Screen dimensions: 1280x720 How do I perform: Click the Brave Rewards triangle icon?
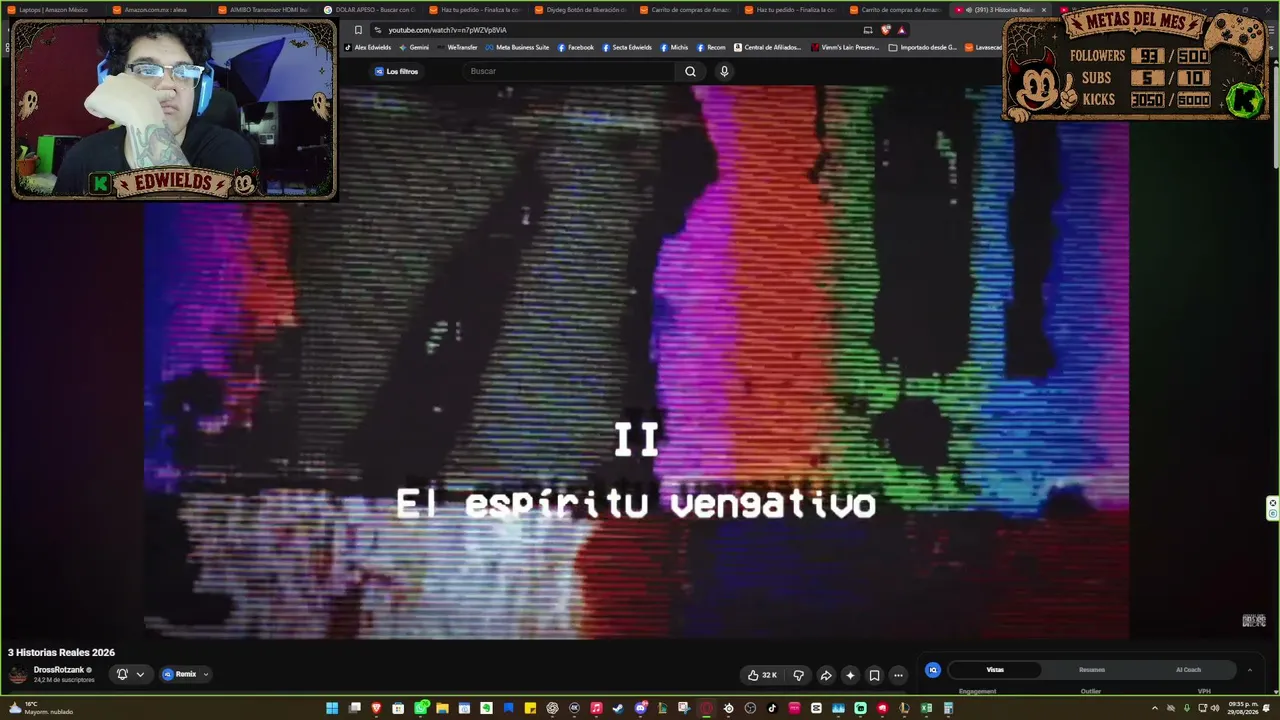[x=901, y=30]
